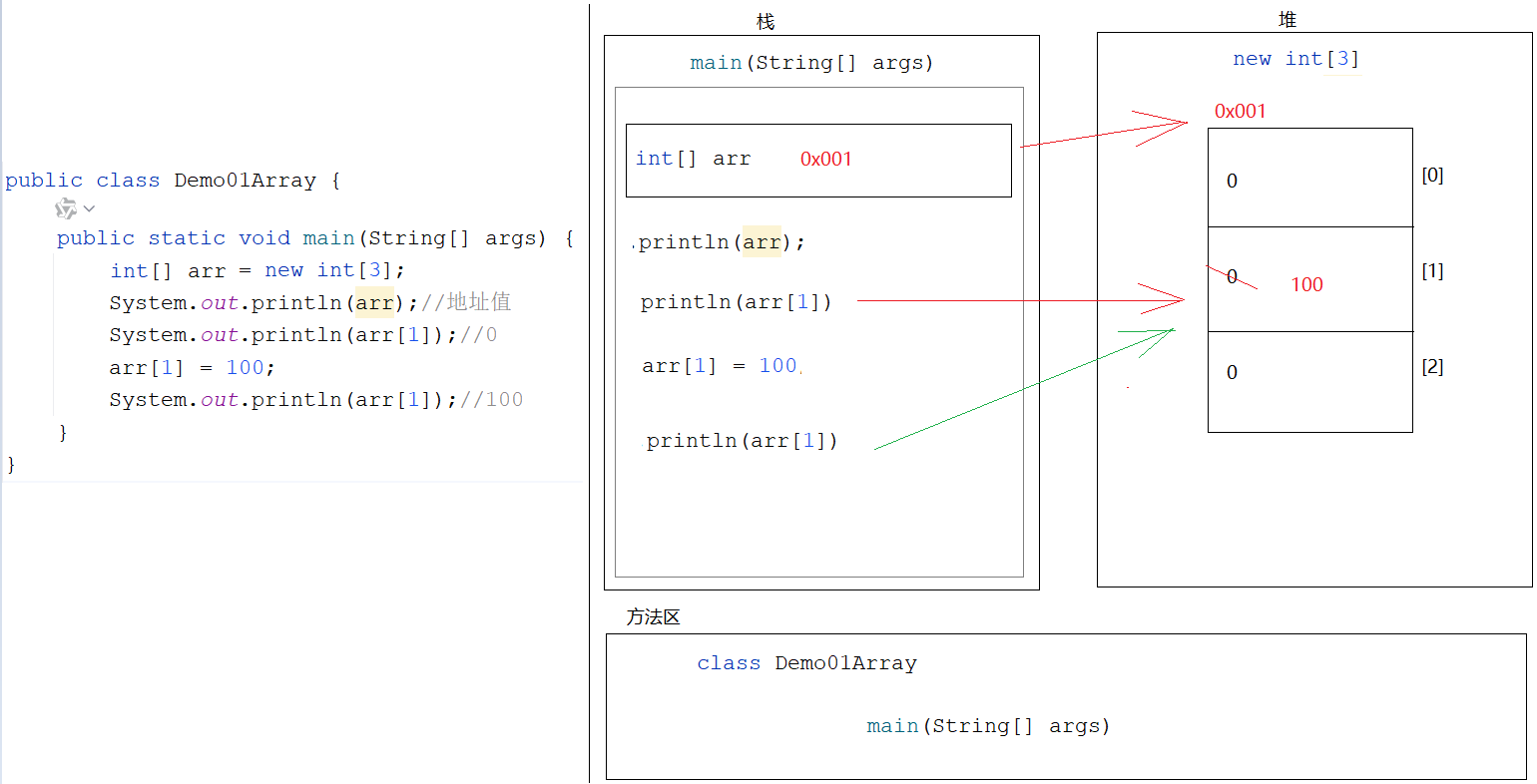Click the [0] index label beside array
The width and height of the screenshot is (1537, 784).
[1432, 176]
